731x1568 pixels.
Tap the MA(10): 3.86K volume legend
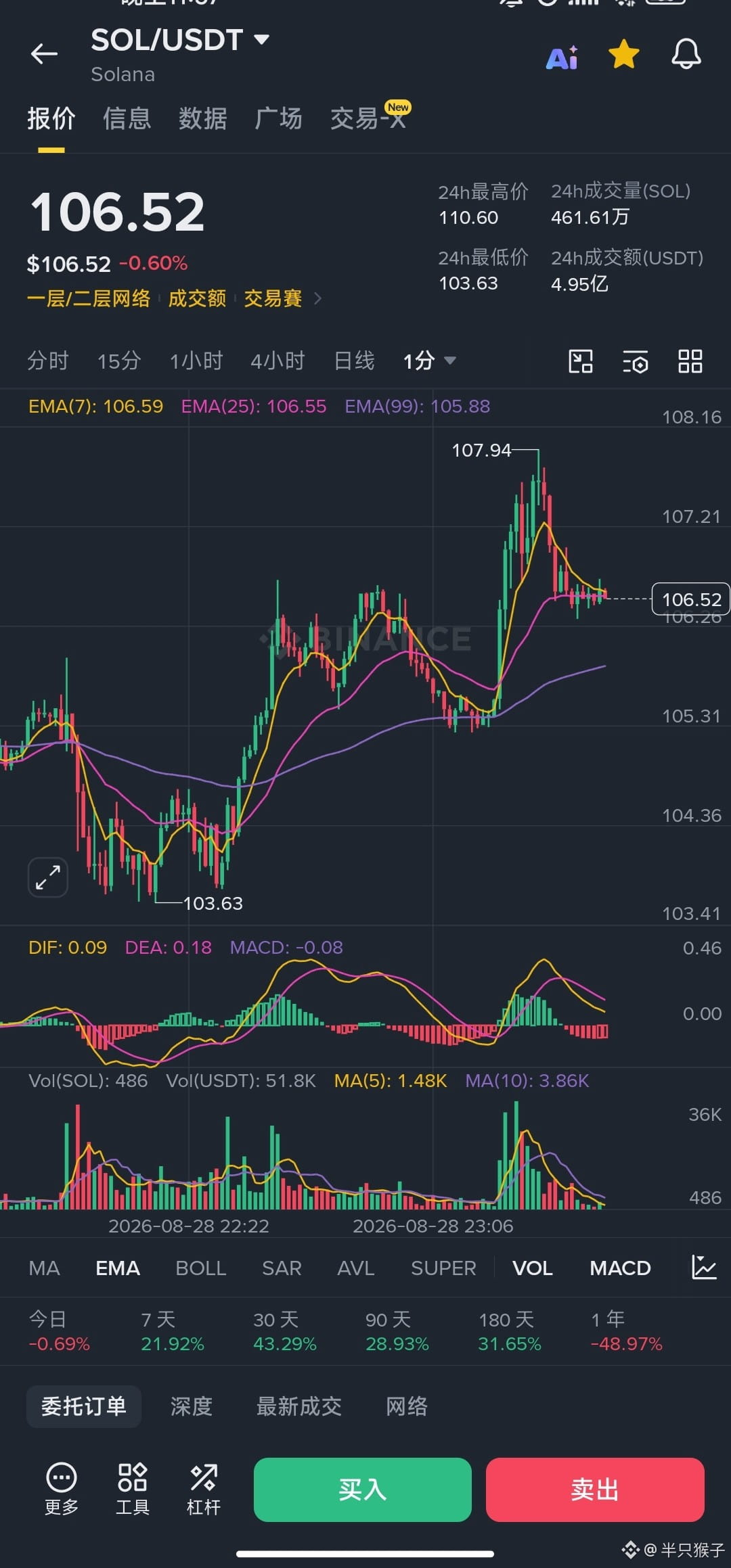tap(527, 1080)
